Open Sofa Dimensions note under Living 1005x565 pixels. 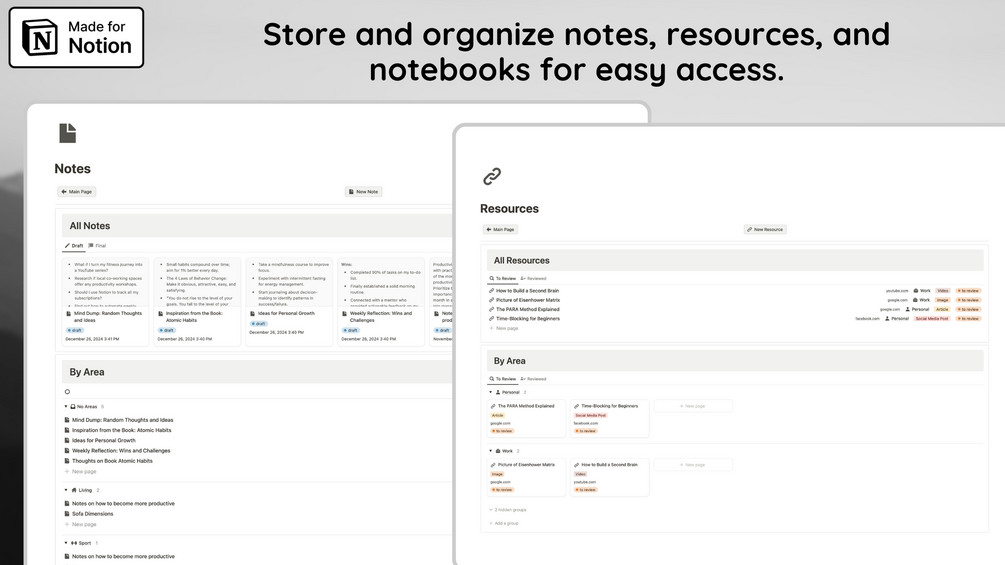(92, 514)
